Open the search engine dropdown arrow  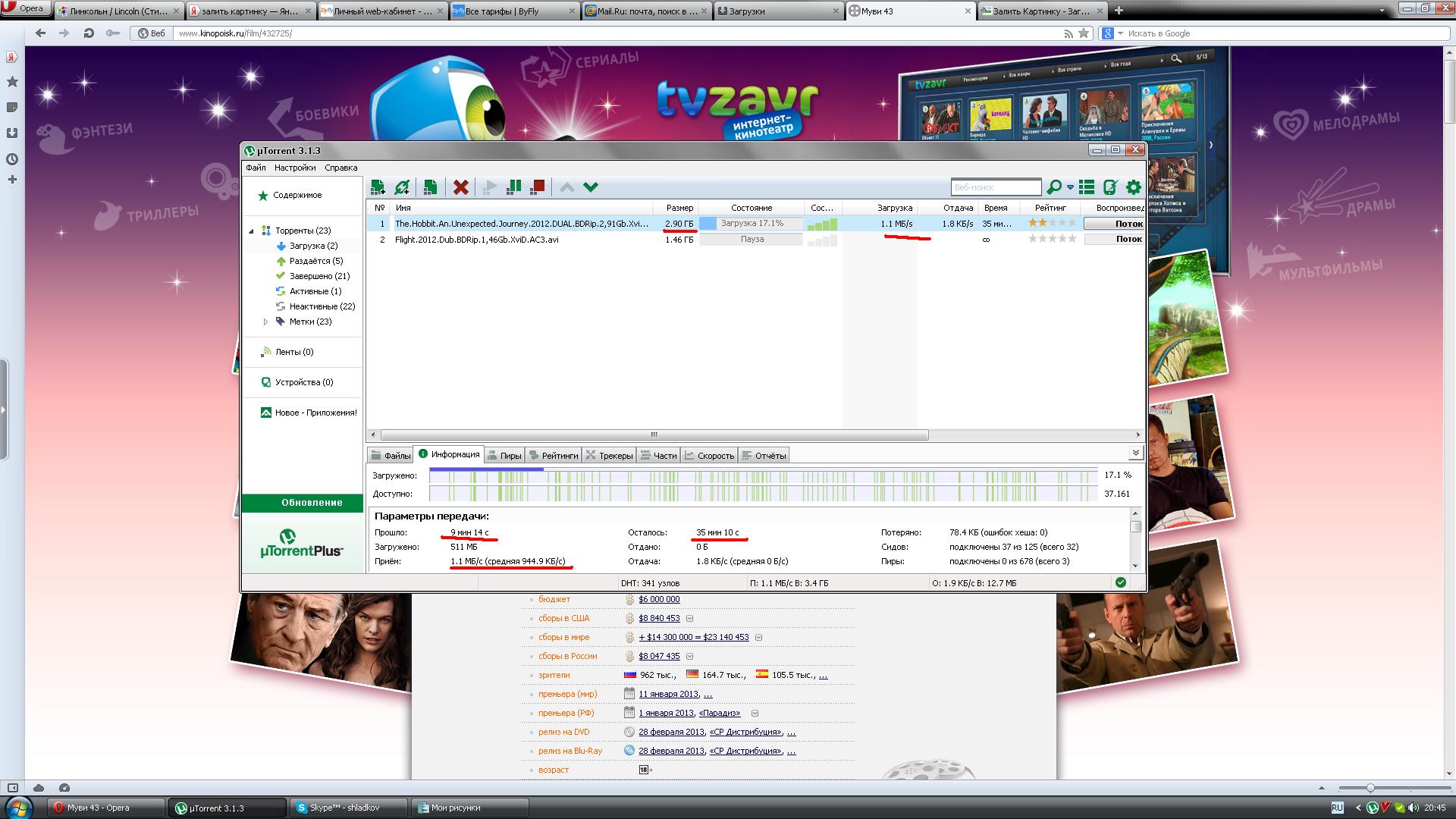pos(1070,187)
